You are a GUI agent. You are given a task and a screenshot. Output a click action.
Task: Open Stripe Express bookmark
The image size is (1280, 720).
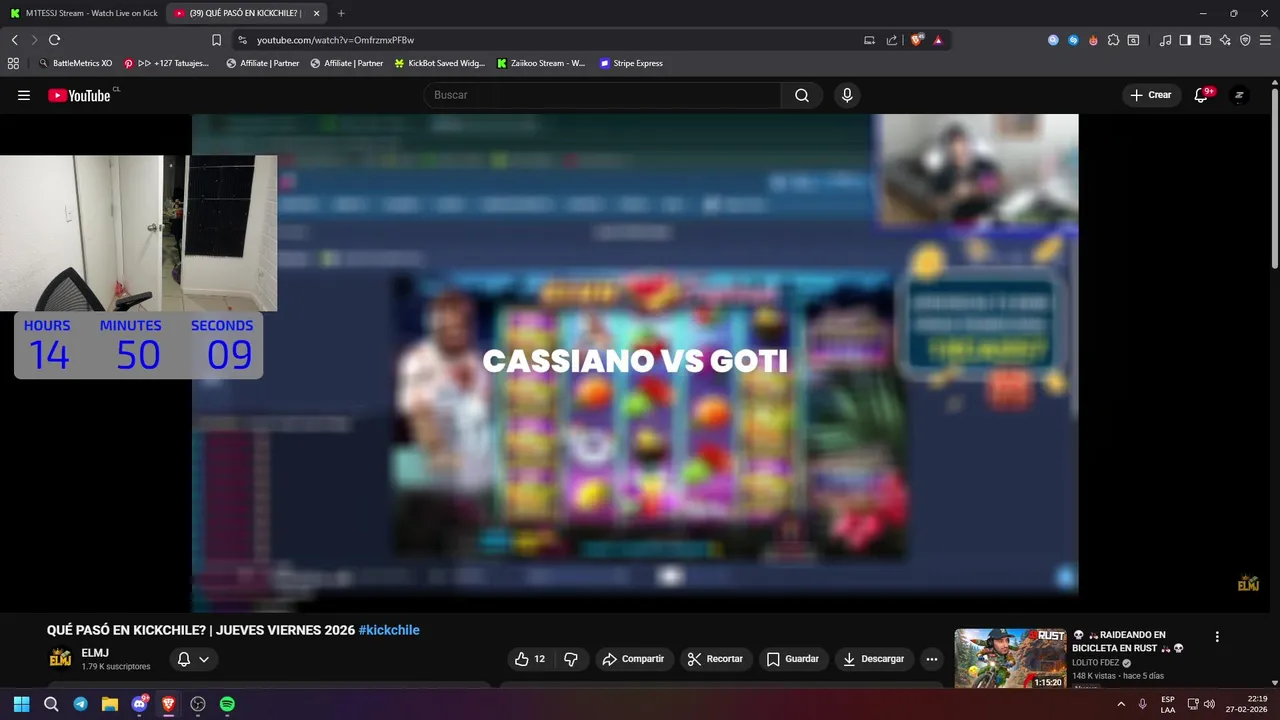tap(631, 63)
